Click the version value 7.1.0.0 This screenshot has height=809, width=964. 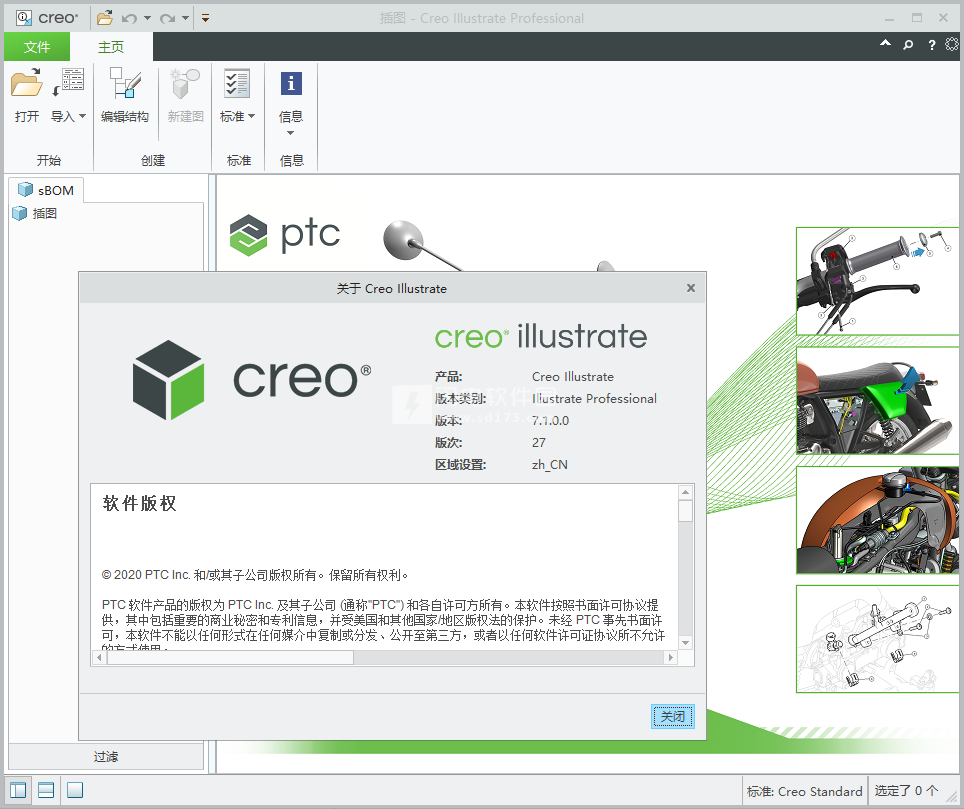coord(550,420)
